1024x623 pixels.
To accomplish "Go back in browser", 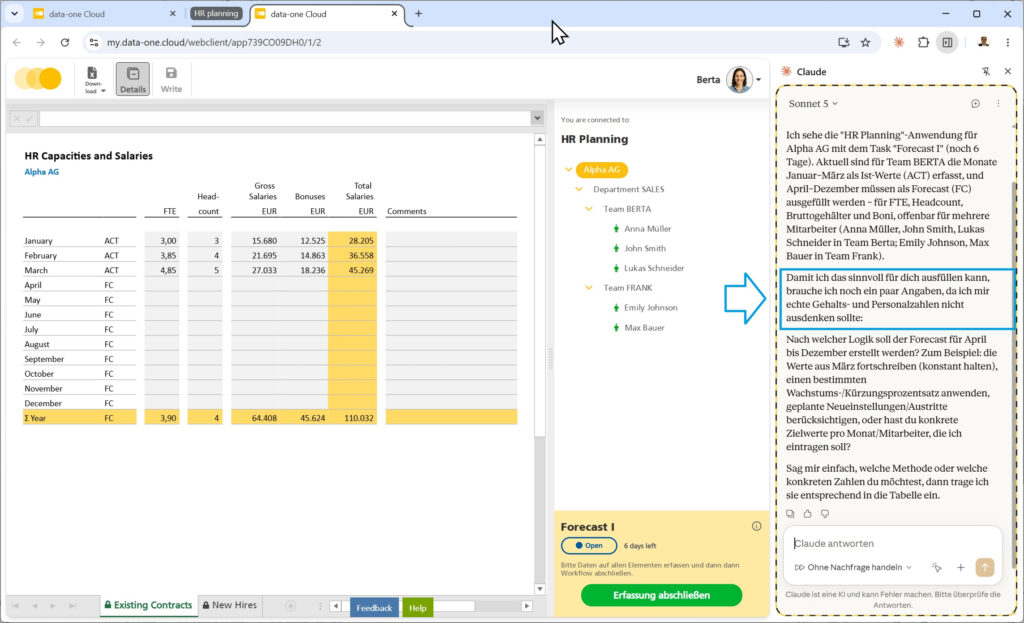I will [x=17, y=42].
